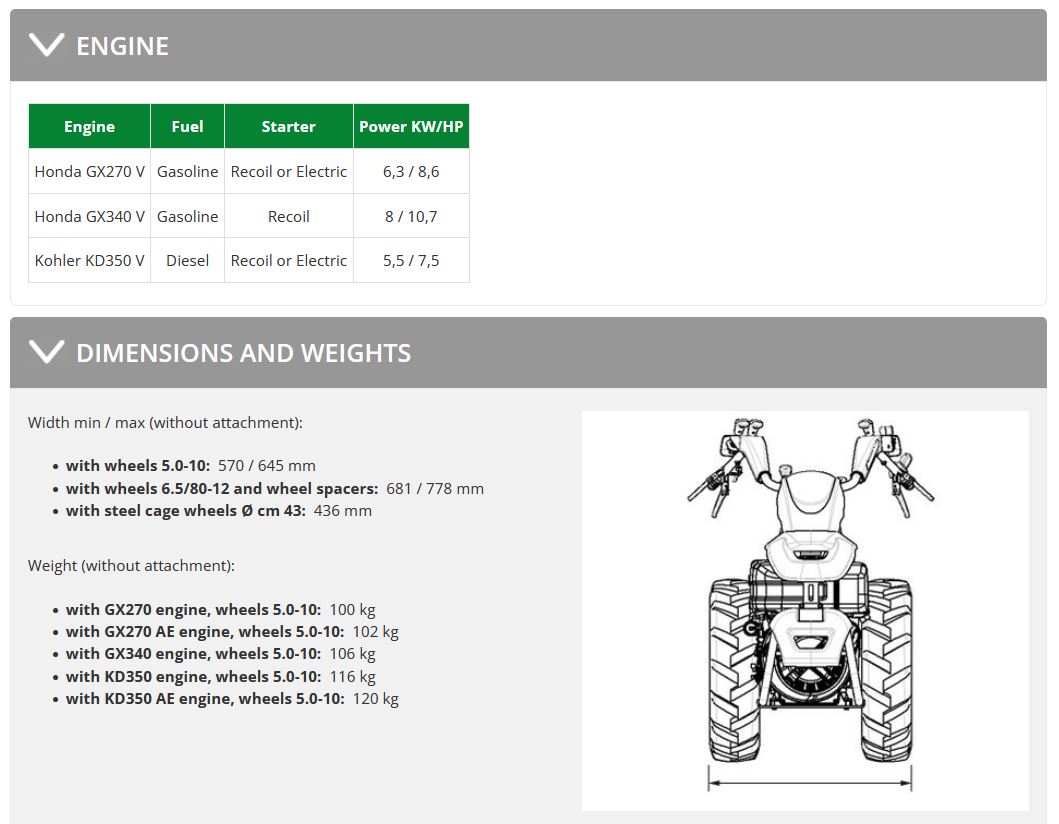This screenshot has width=1059, height=824.
Task: Click the Engine column header
Action: tap(89, 127)
